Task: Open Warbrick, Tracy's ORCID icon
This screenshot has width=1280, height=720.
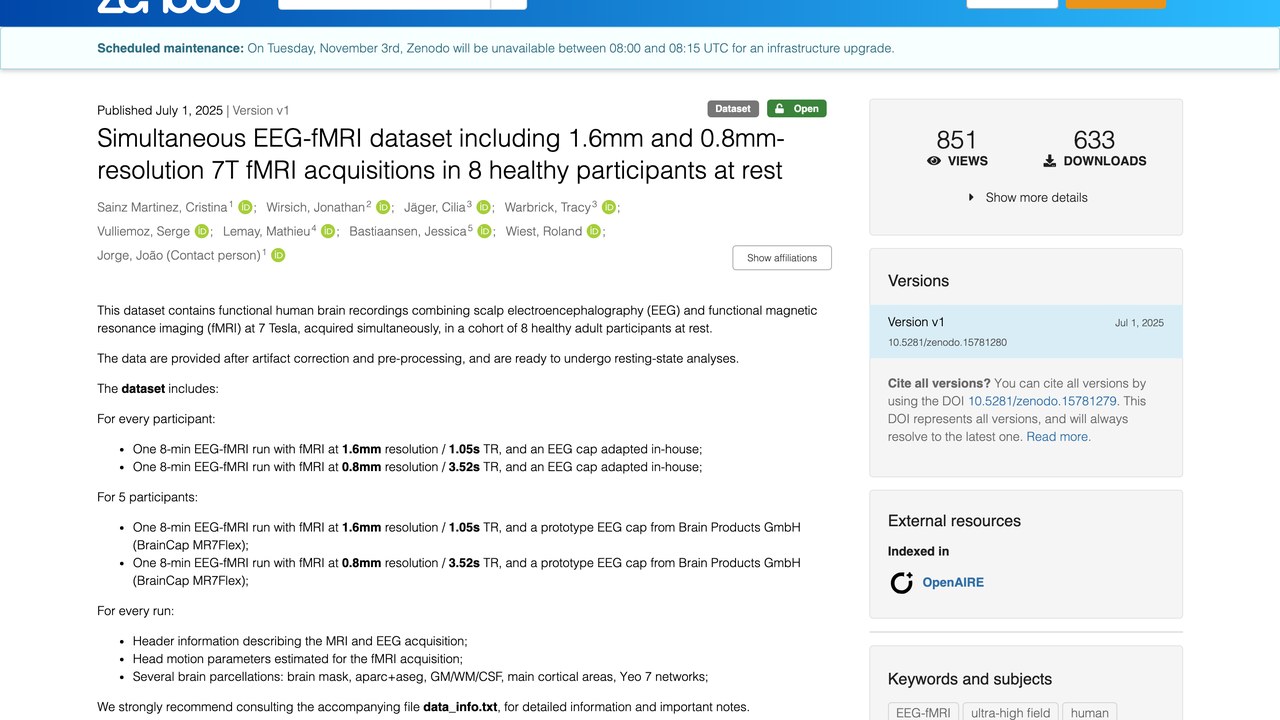Action: point(609,208)
